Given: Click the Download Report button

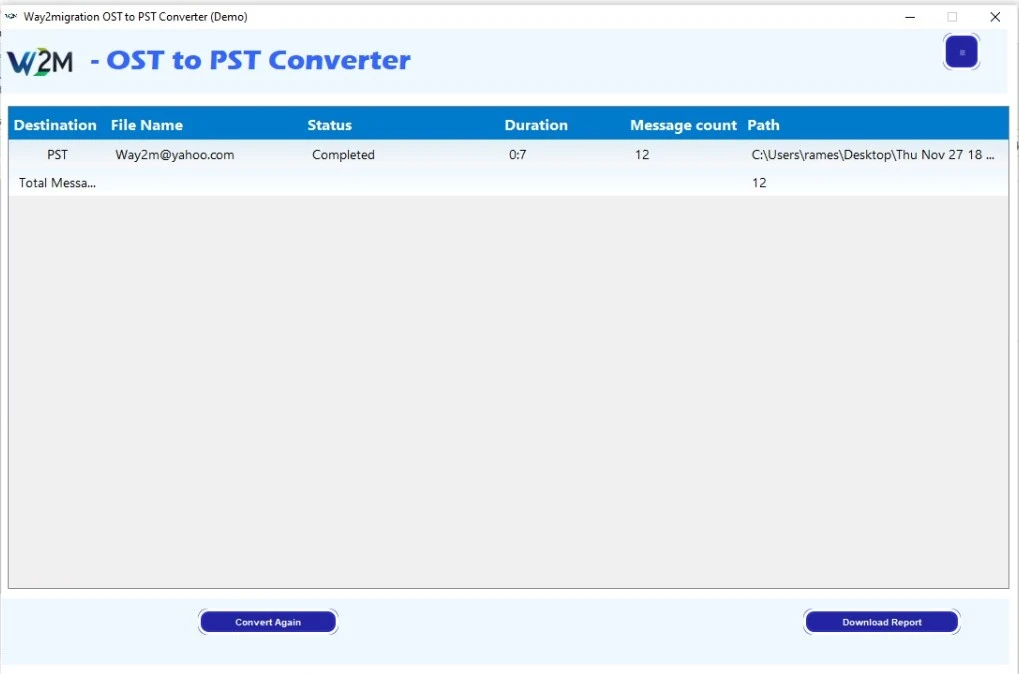Looking at the screenshot, I should [881, 622].
